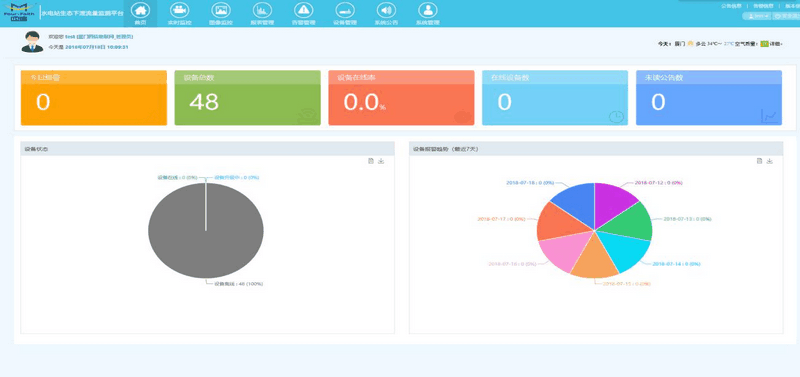Open the system announcement speaker icon
This screenshot has height=377, width=800.
coord(386,10)
